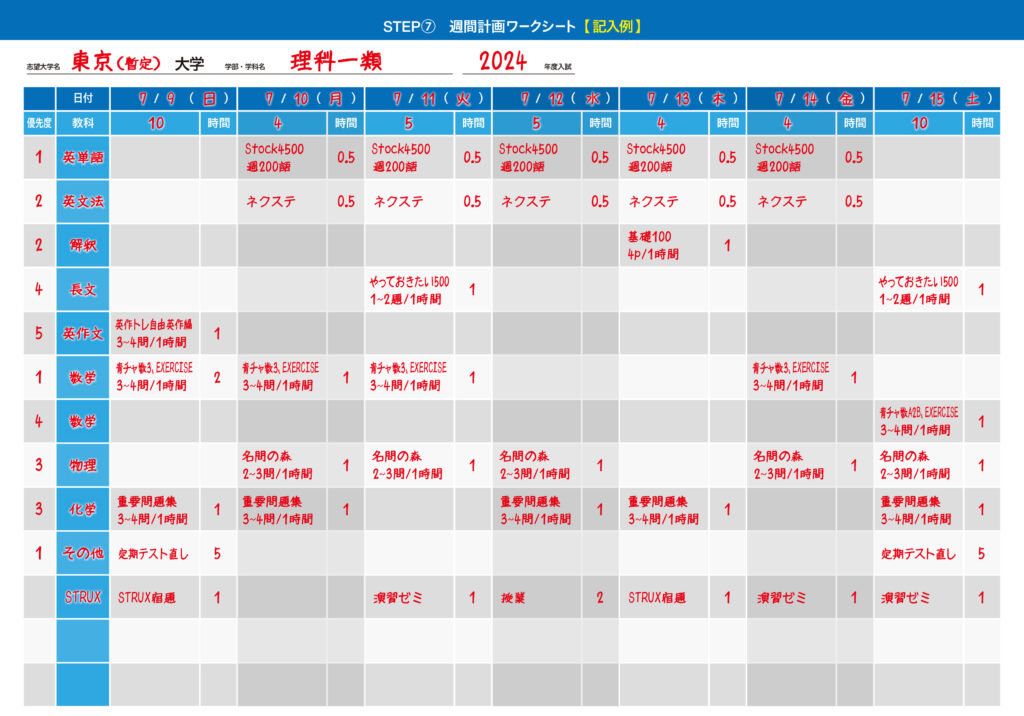Image resolution: width=1024 pixels, height=716 pixels.
Task: Select the 英単語 subject cell
Action: [x=83, y=157]
